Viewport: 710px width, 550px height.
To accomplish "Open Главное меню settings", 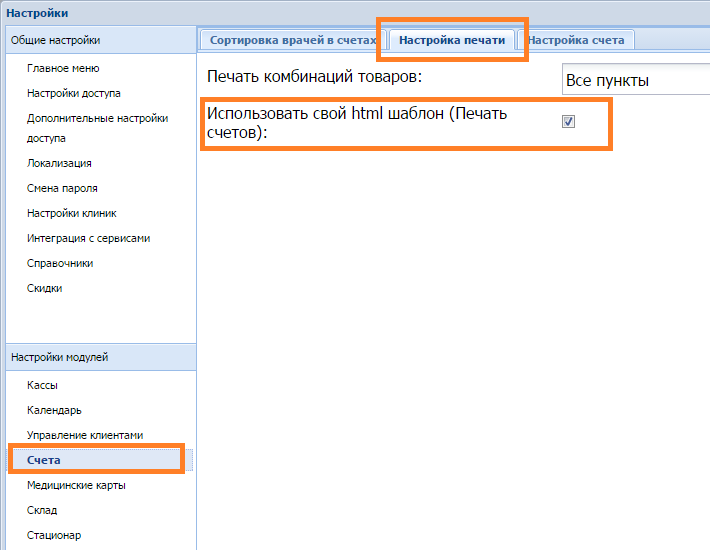I will tap(63, 68).
